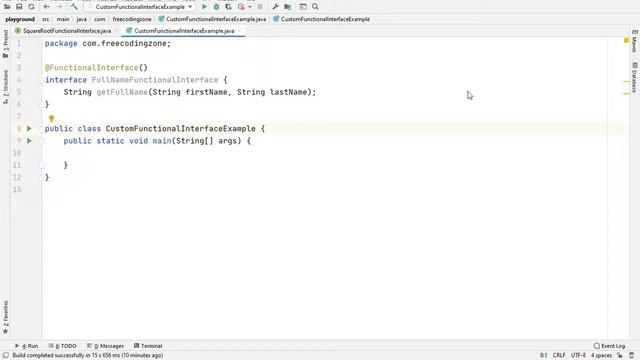This screenshot has width=640, height=360.
Task: Click the build completed status message
Action: 88,356
